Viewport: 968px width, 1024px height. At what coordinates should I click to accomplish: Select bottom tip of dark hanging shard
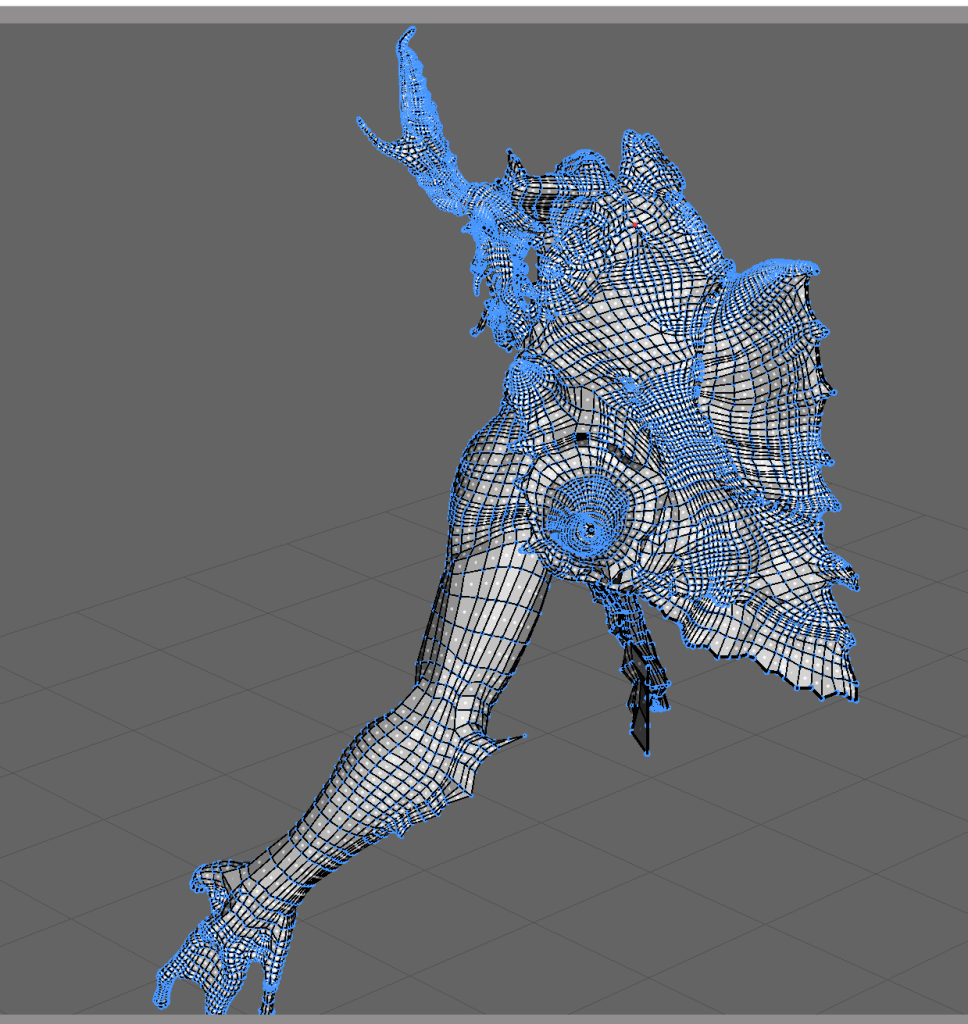646,752
